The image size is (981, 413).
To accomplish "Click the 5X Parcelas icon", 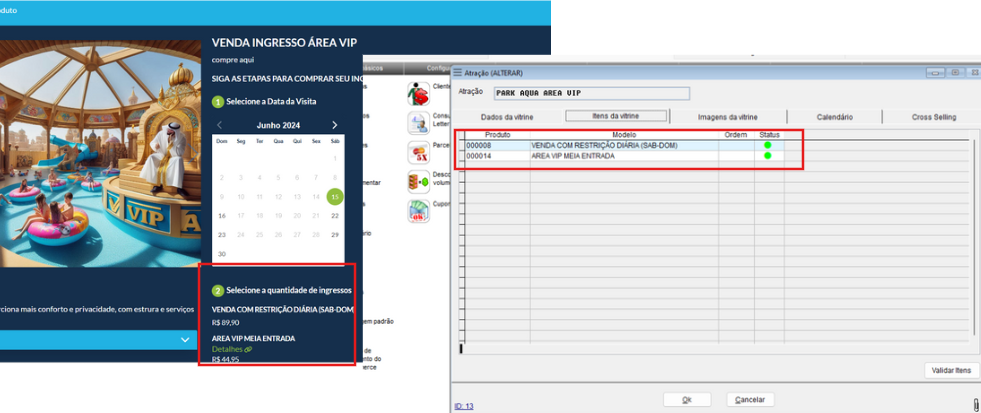I will click(x=417, y=152).
